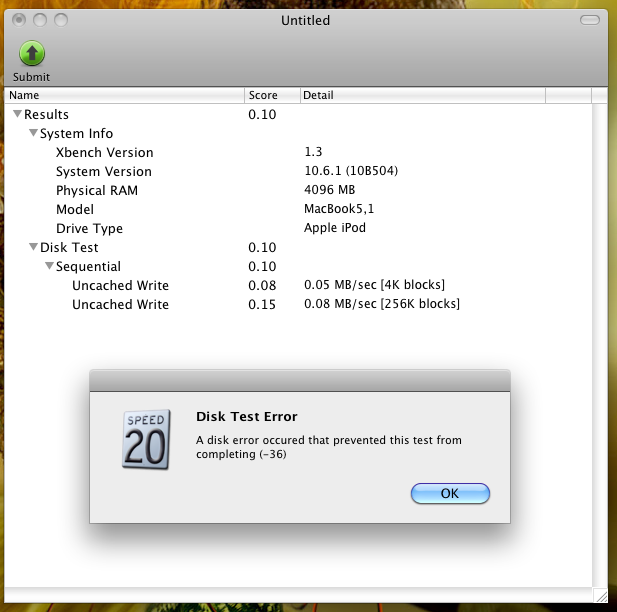This screenshot has height=612, width=617.
Task: Click the green Submit arrow icon
Action: pos(32,53)
